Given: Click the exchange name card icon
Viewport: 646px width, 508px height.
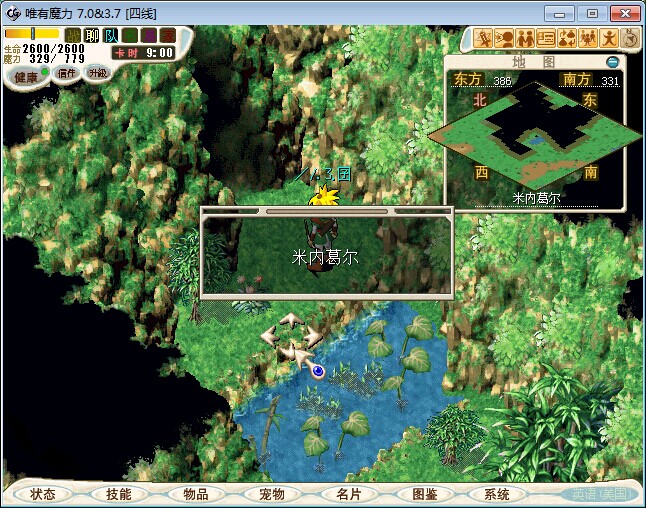Looking at the screenshot, I should coord(547,38).
